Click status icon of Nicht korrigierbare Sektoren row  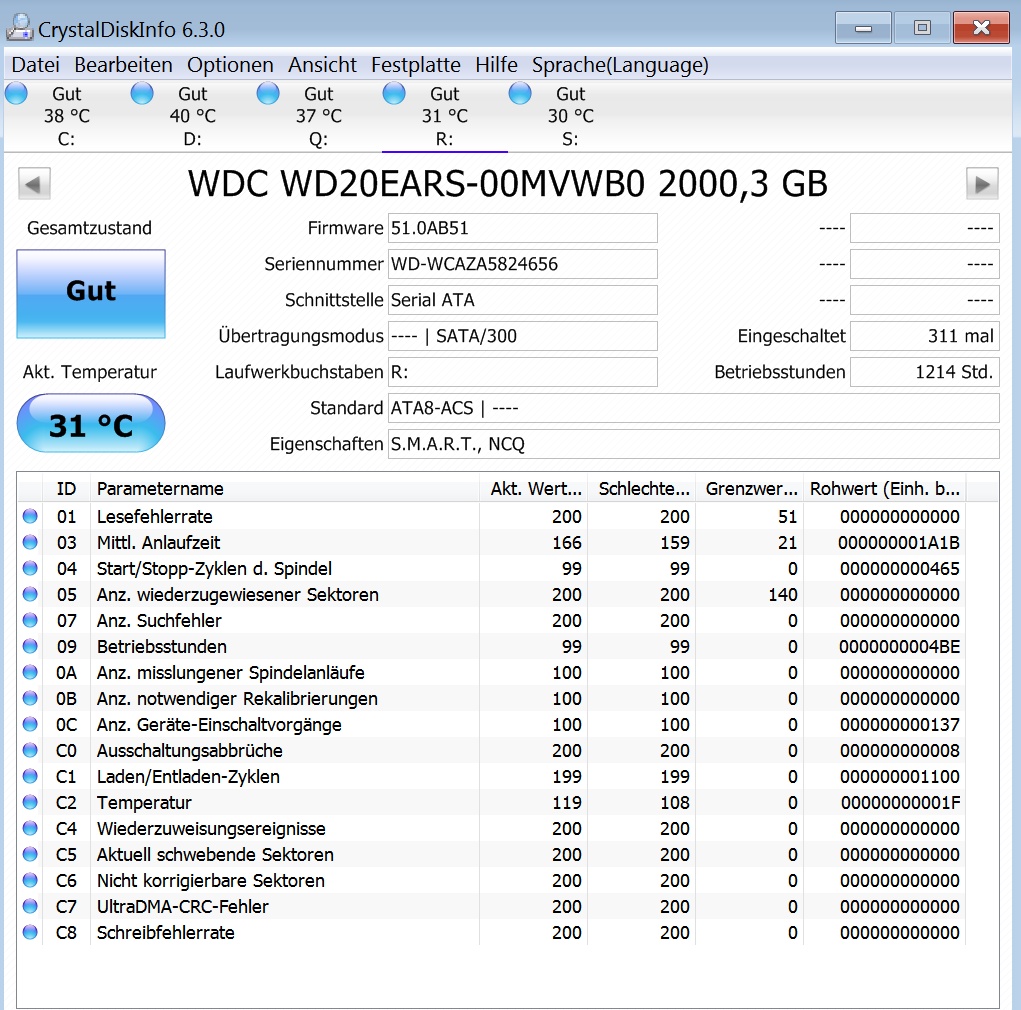click(30, 880)
